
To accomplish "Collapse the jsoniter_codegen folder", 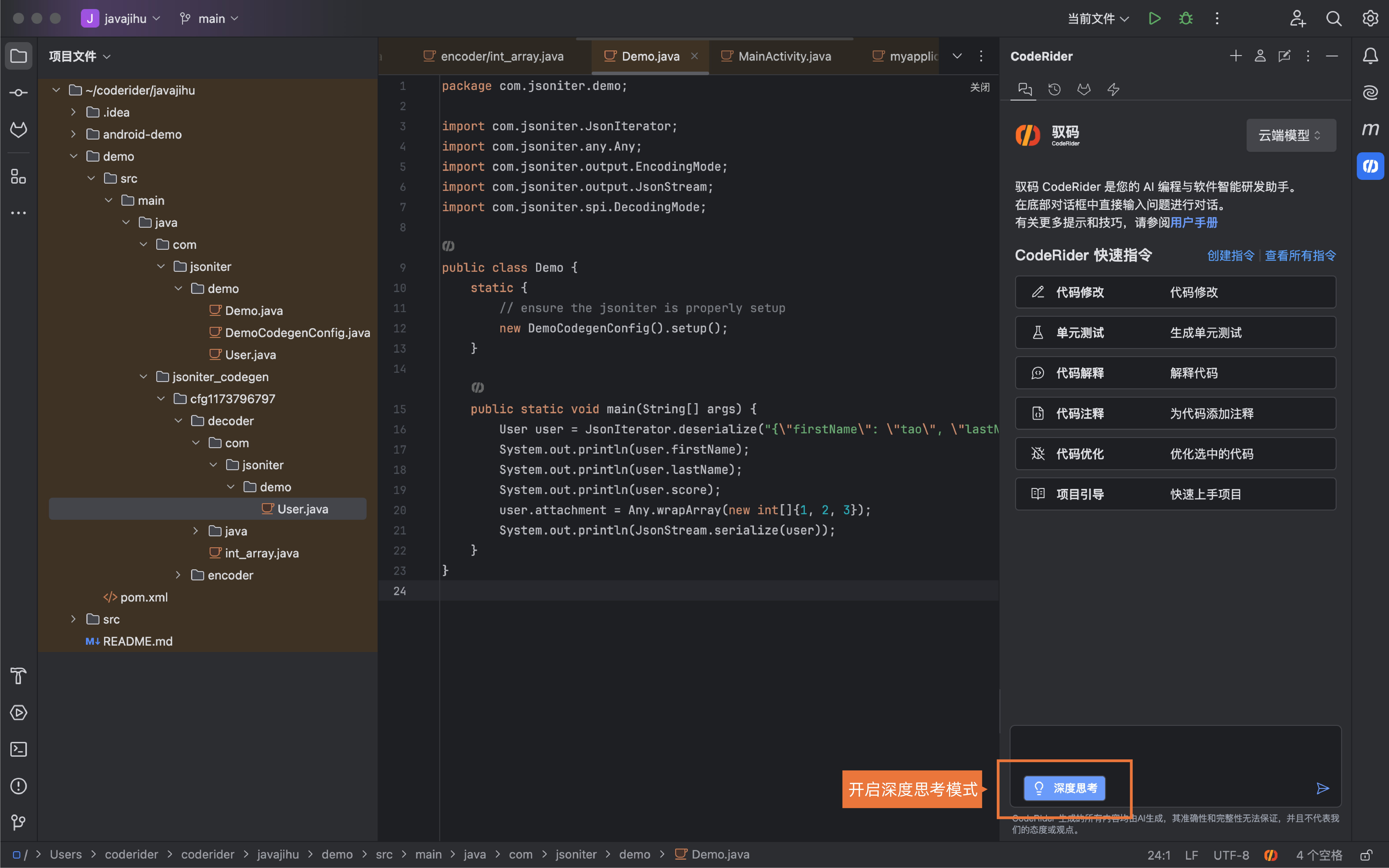I will (144, 377).
